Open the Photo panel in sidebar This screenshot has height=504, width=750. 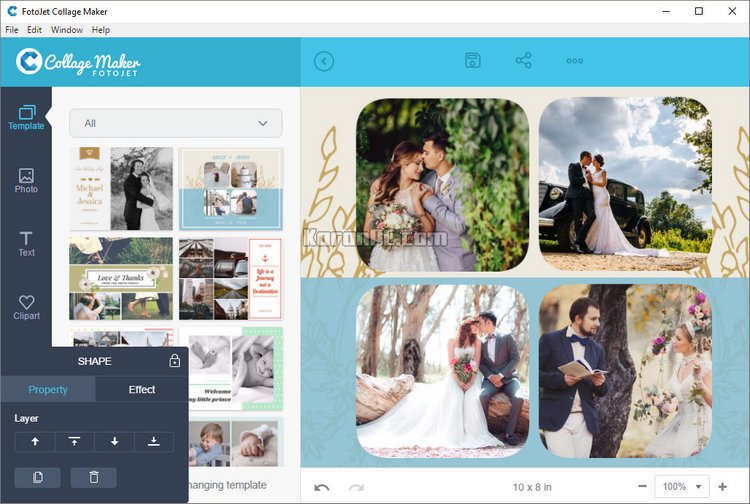26,180
